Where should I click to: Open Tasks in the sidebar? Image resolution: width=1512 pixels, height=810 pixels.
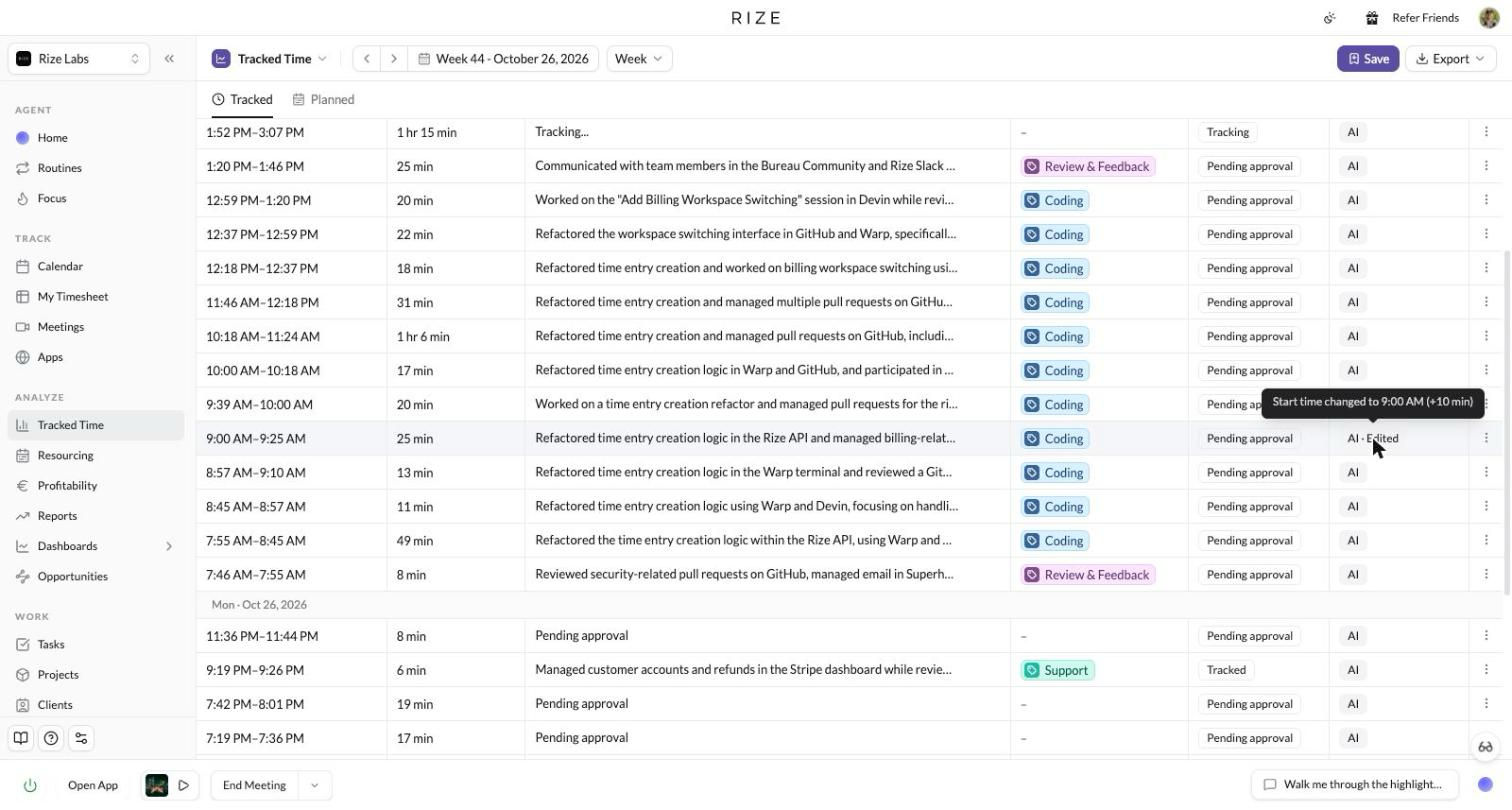pos(95,645)
